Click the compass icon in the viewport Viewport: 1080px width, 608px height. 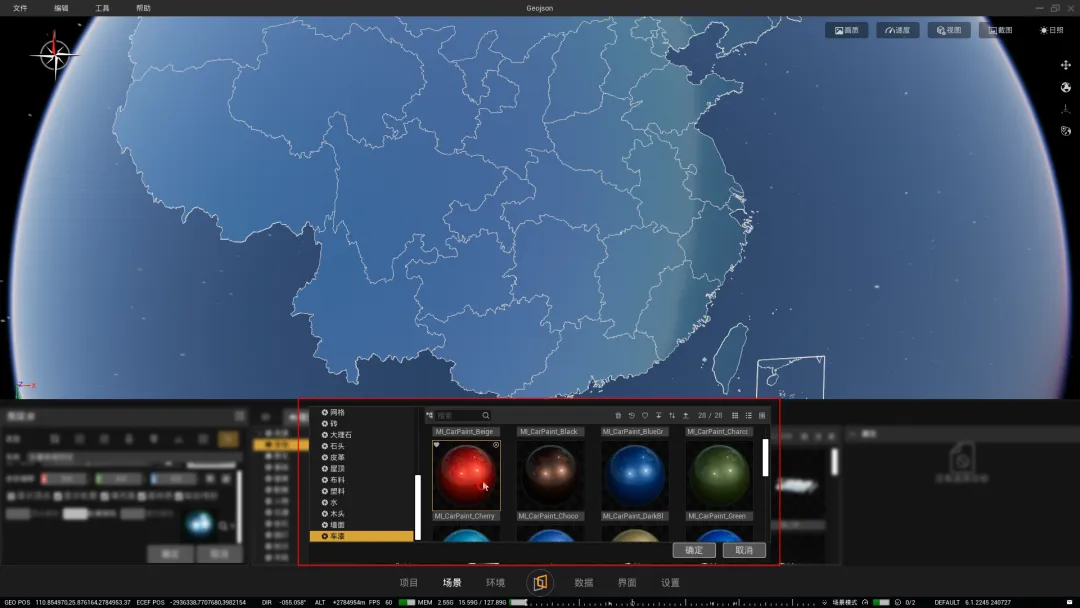coord(54,55)
